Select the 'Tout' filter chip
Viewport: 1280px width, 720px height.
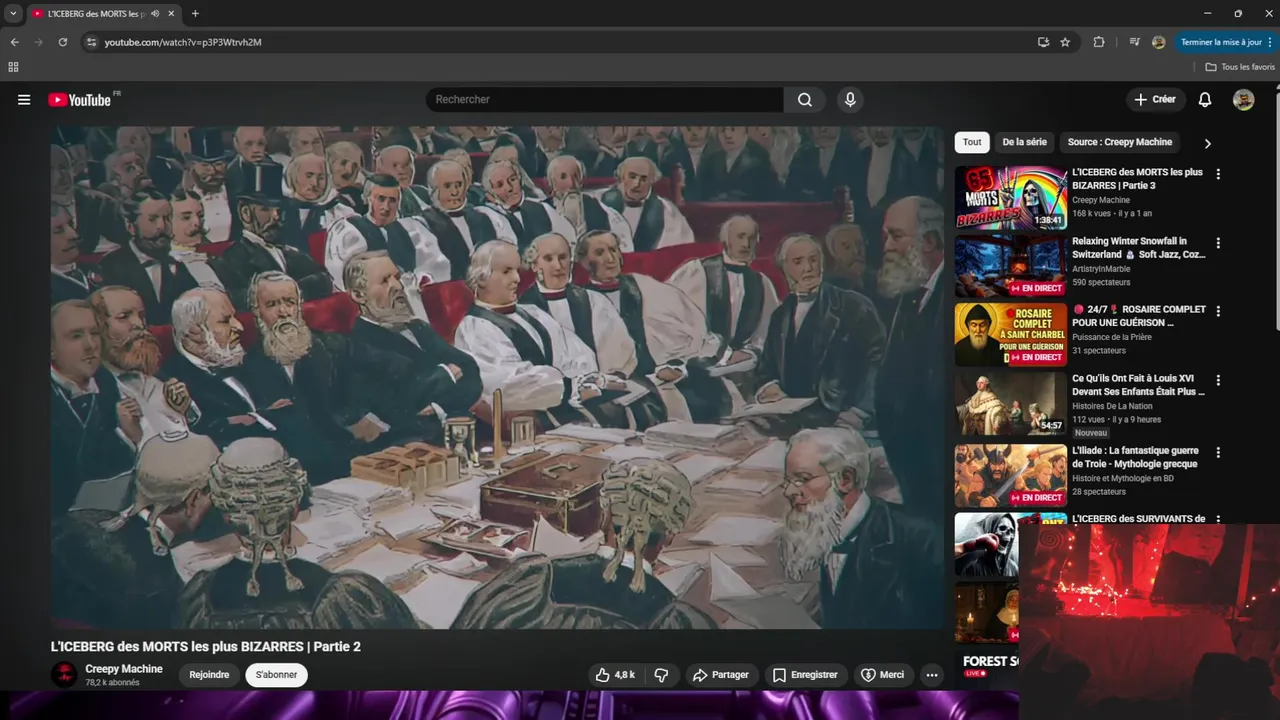pyautogui.click(x=972, y=142)
